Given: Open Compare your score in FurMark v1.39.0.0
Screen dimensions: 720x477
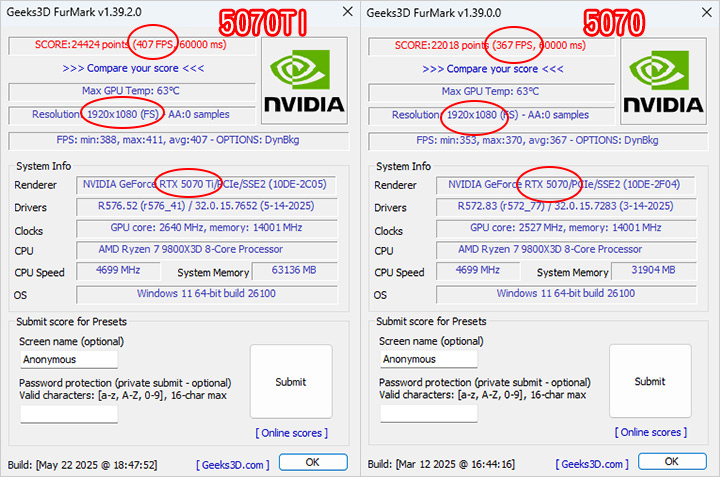Looking at the screenshot, I should pyautogui.click(x=493, y=69).
